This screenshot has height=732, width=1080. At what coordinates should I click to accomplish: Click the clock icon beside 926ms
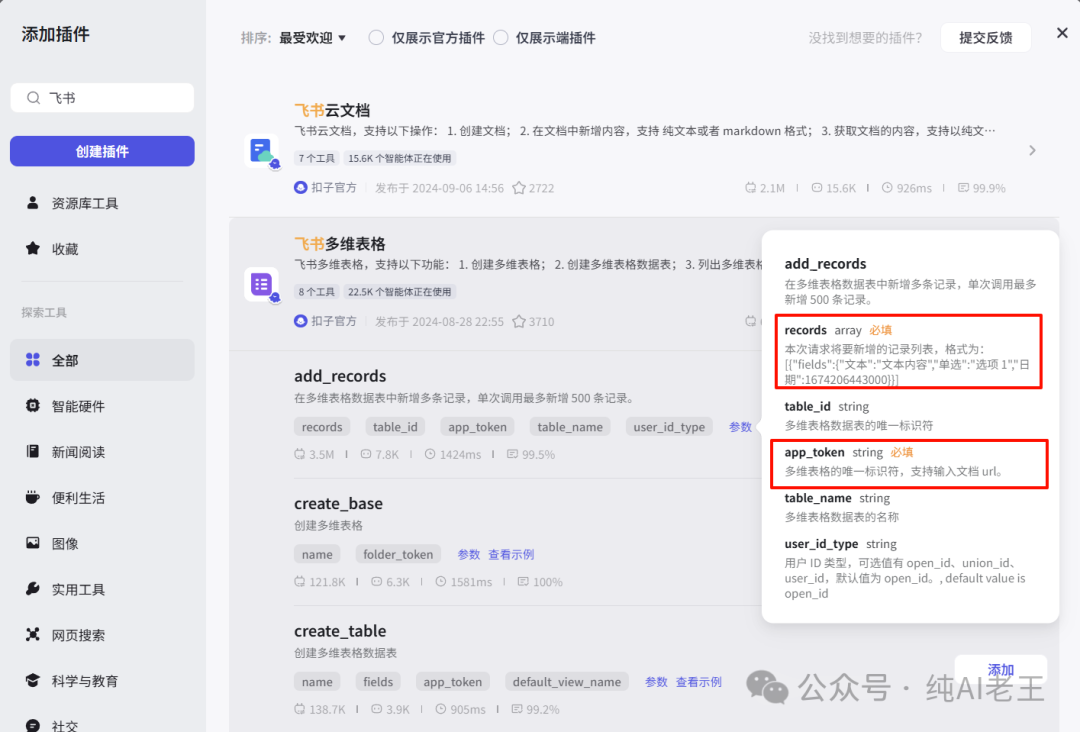click(x=887, y=187)
